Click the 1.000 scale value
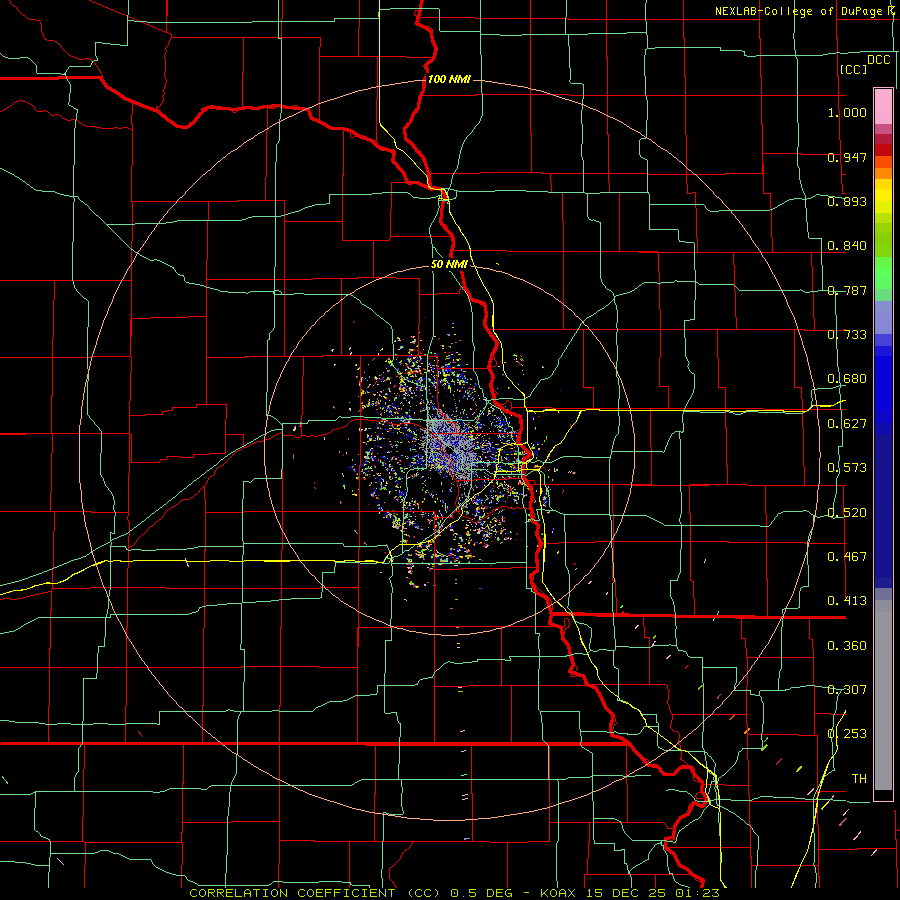The height and width of the screenshot is (900, 900). point(847,112)
